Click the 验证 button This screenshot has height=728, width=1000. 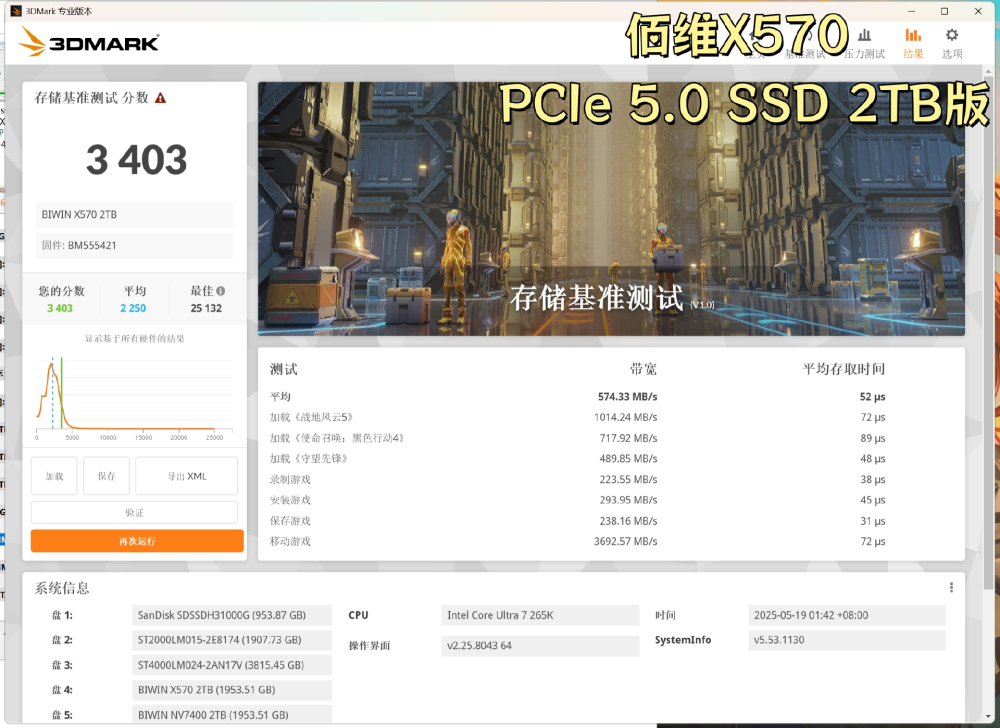[x=135, y=513]
